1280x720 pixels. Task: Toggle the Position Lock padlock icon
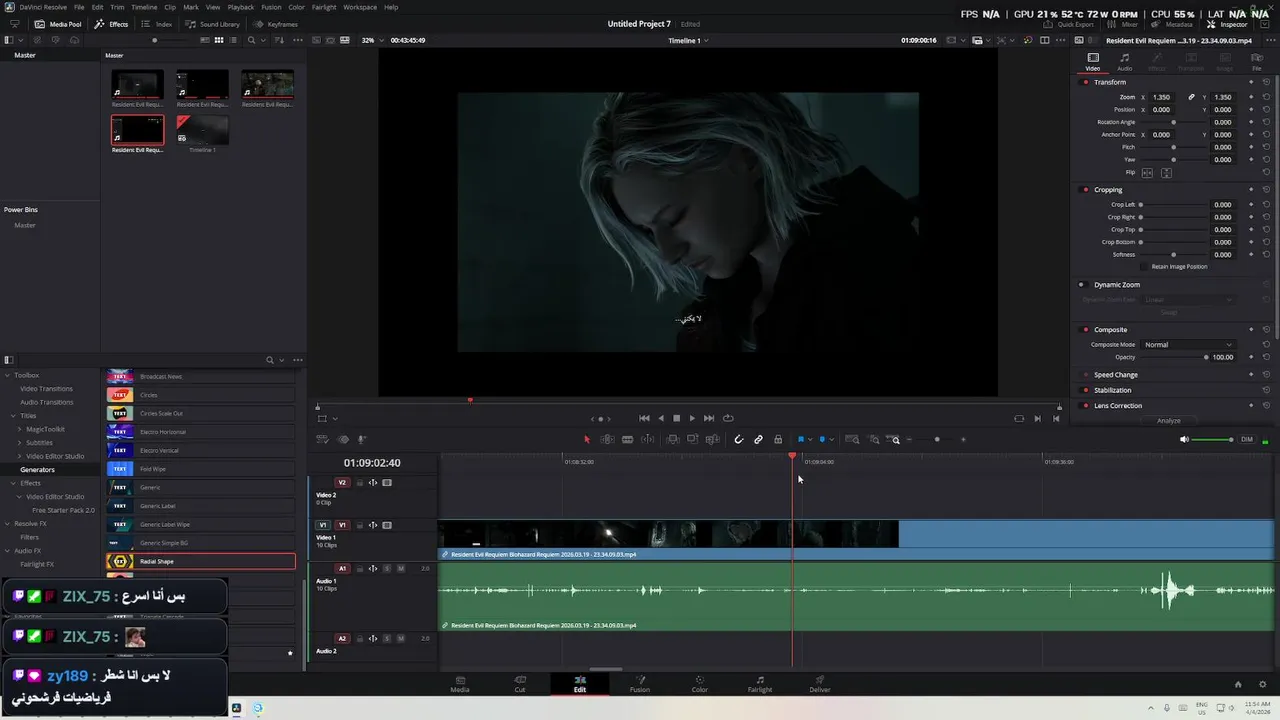tap(778, 439)
